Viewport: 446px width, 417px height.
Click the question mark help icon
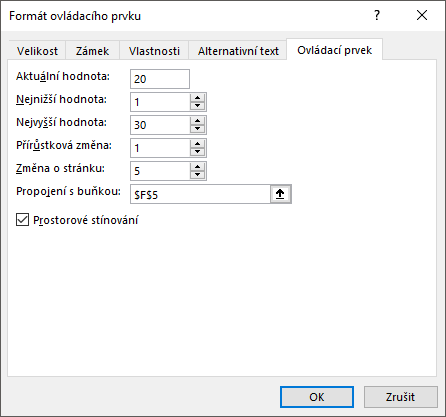click(377, 15)
